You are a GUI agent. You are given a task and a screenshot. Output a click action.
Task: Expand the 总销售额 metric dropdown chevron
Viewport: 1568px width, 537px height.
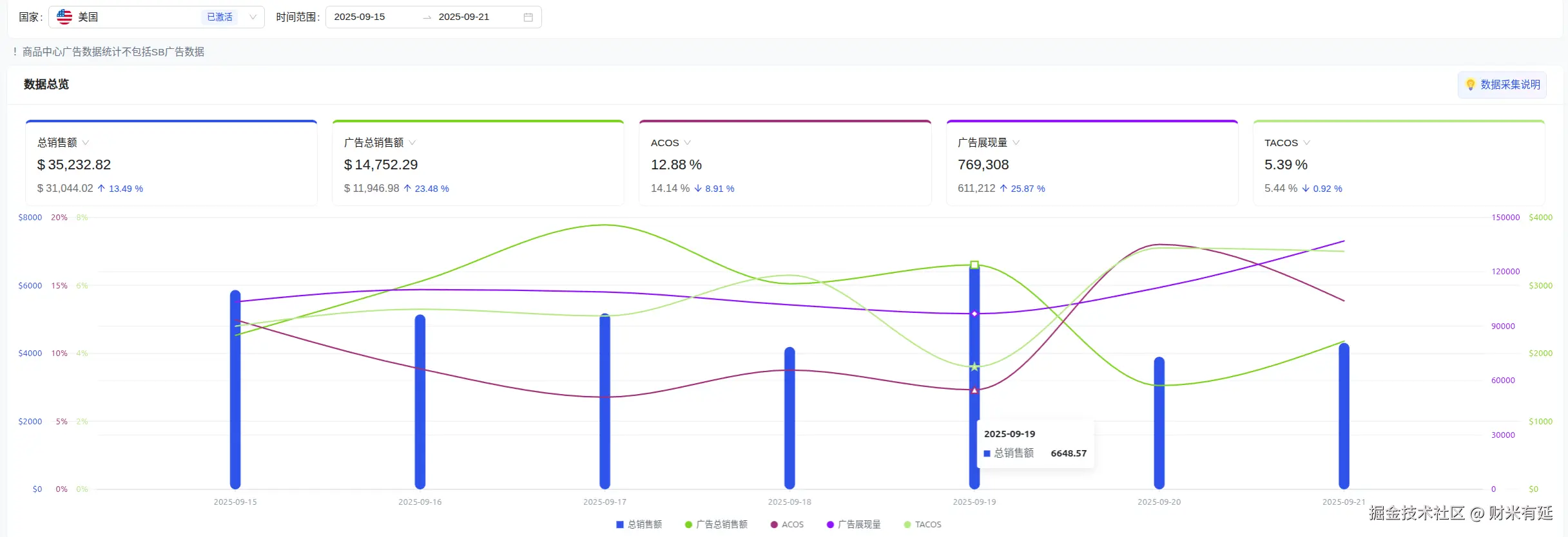click(86, 142)
